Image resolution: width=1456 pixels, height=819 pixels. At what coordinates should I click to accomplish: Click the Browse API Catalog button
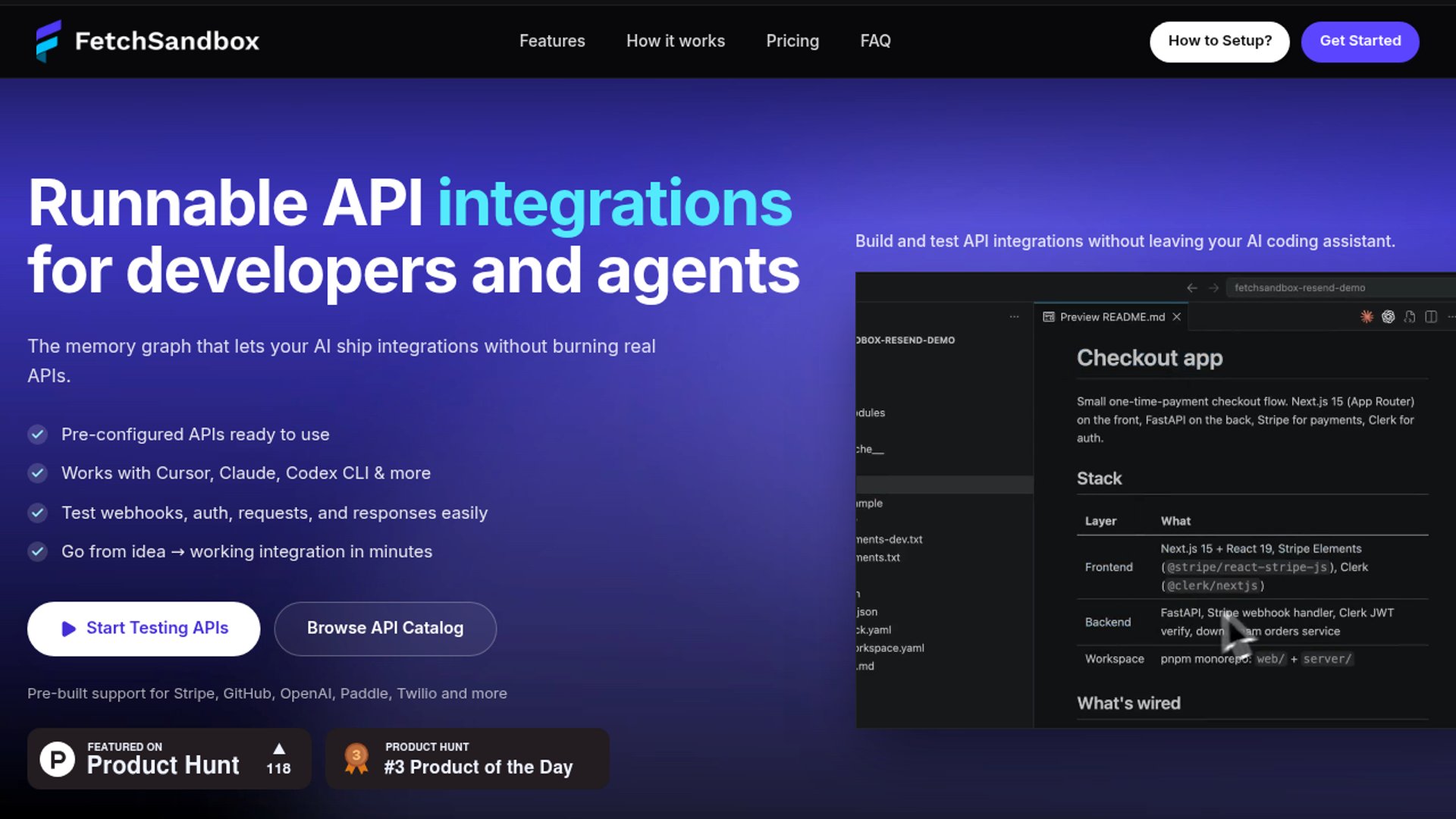tap(385, 629)
